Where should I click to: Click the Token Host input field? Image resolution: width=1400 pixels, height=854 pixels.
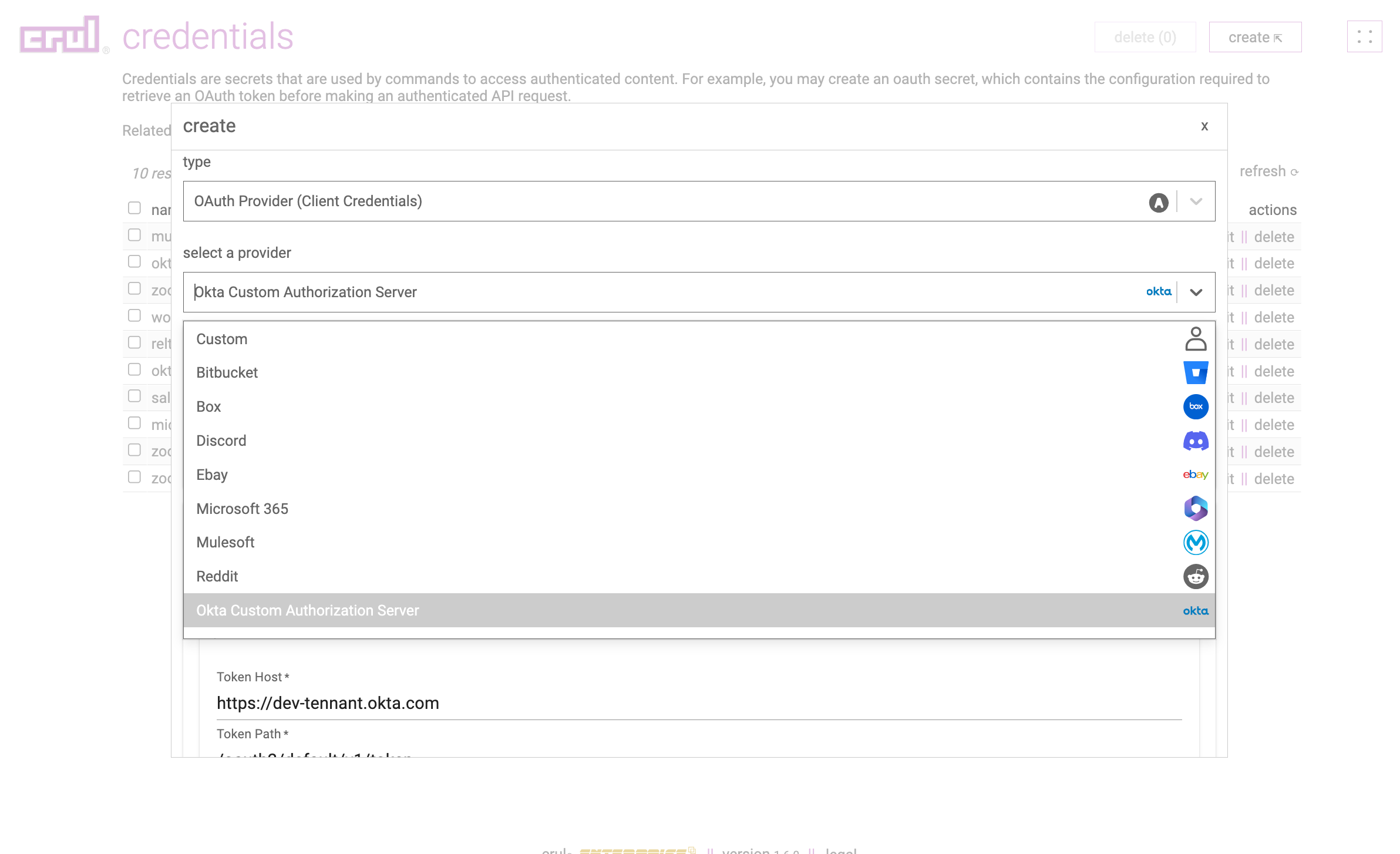(x=699, y=703)
